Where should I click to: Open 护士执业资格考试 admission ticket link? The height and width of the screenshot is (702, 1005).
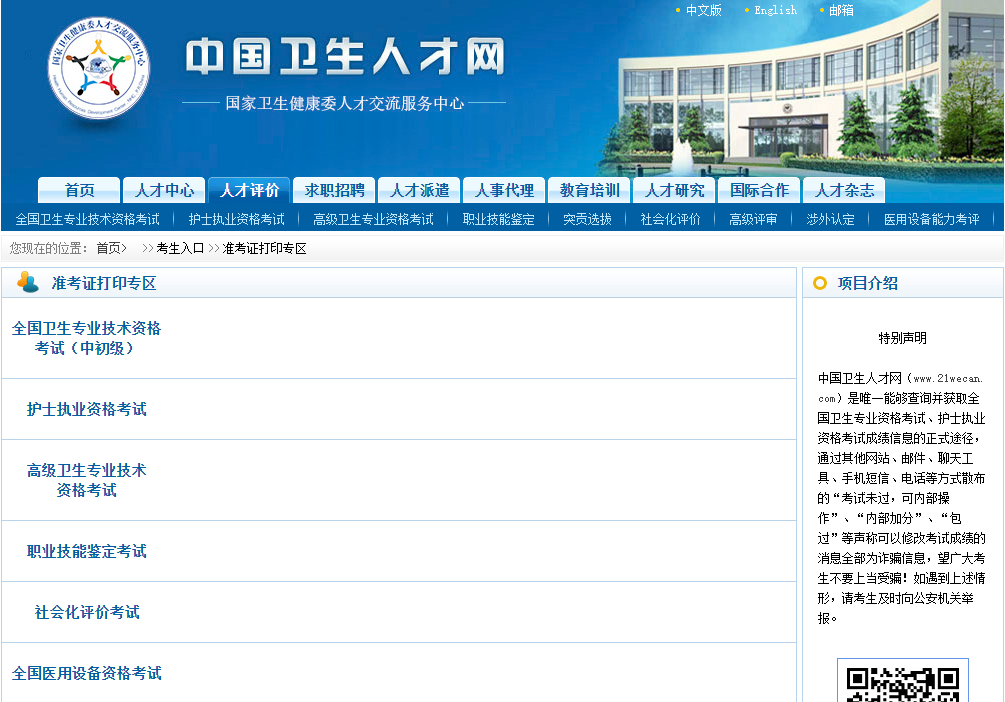pyautogui.click(x=87, y=409)
